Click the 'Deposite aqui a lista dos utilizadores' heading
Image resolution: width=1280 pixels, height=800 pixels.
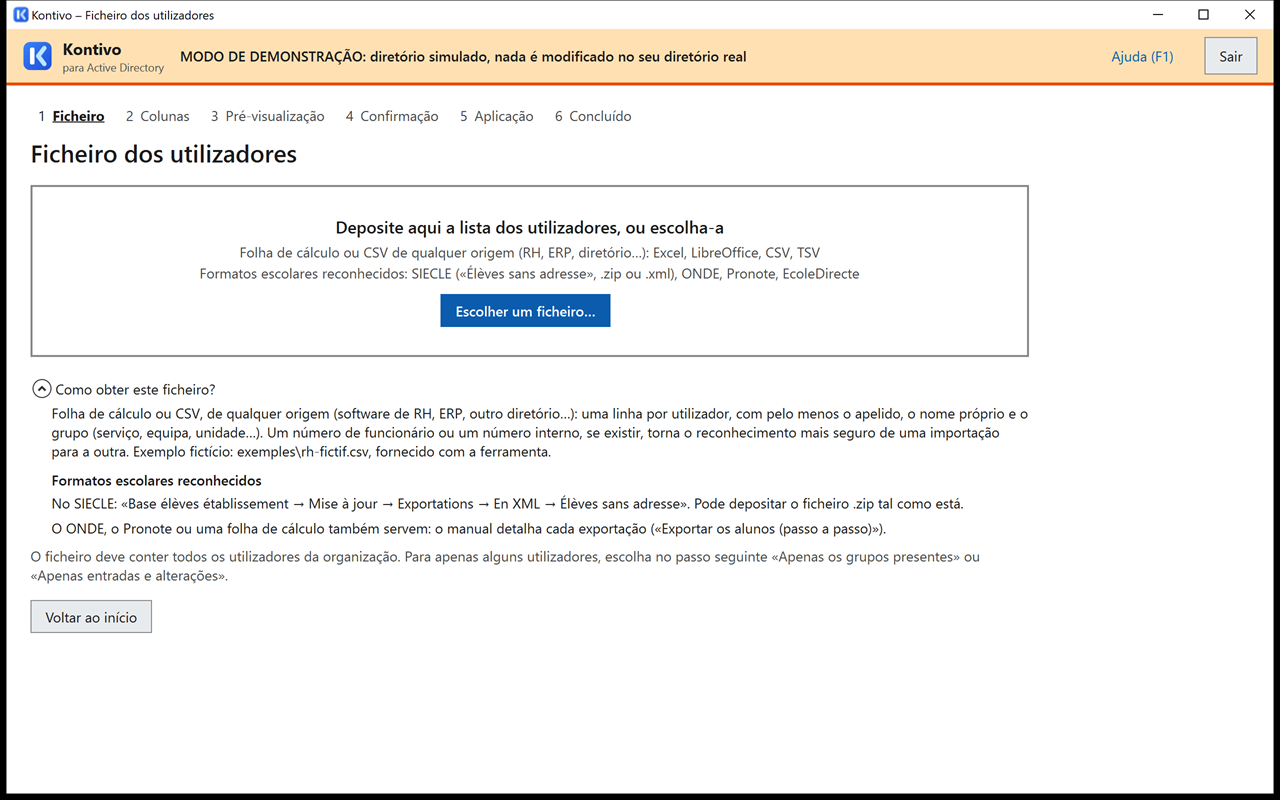pos(530,227)
